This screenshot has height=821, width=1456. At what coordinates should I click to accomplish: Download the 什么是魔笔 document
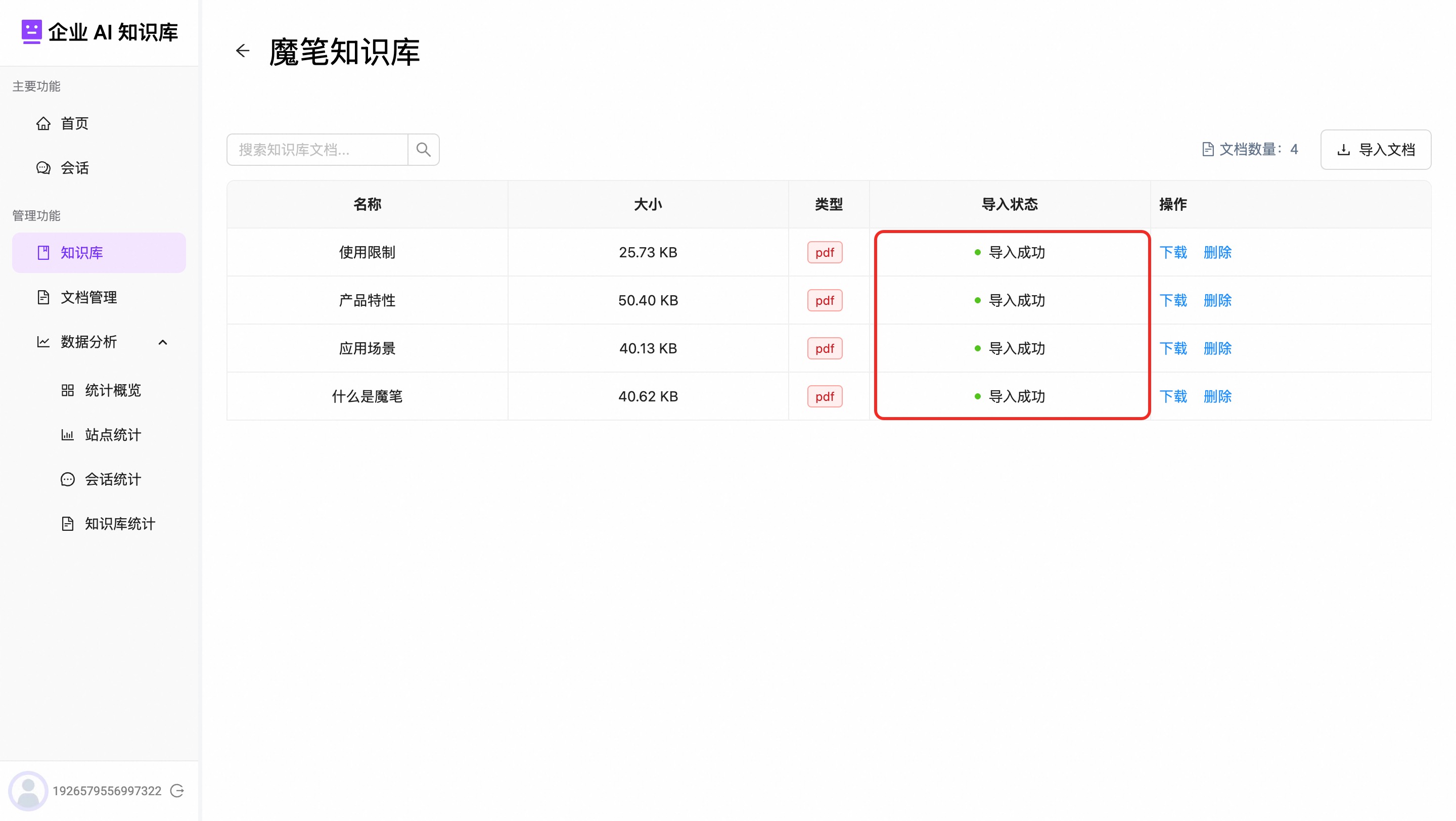click(x=1173, y=396)
